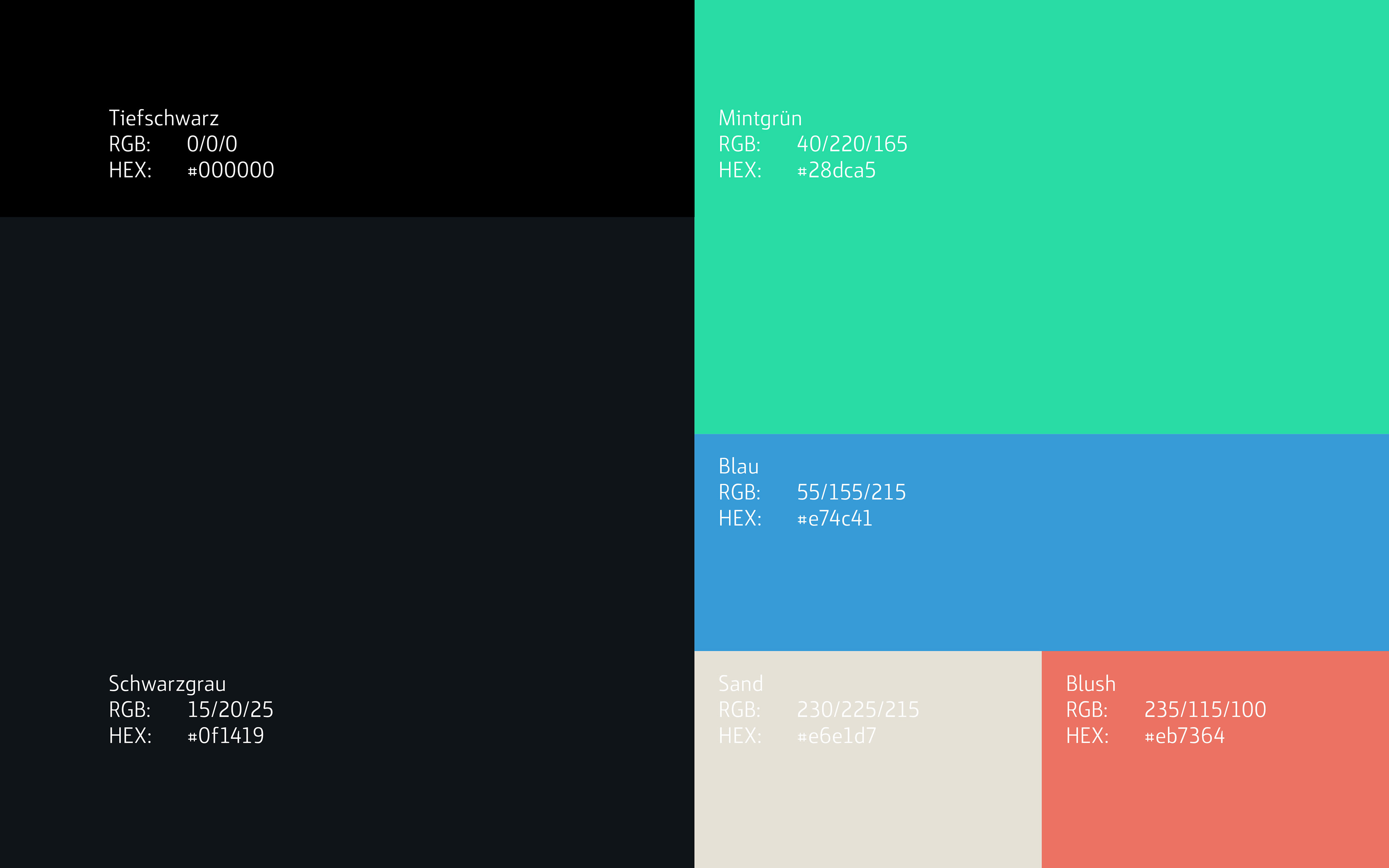The image size is (1389, 868).
Task: Click the Blush RGB value 235/115/100
Action: point(1205,710)
